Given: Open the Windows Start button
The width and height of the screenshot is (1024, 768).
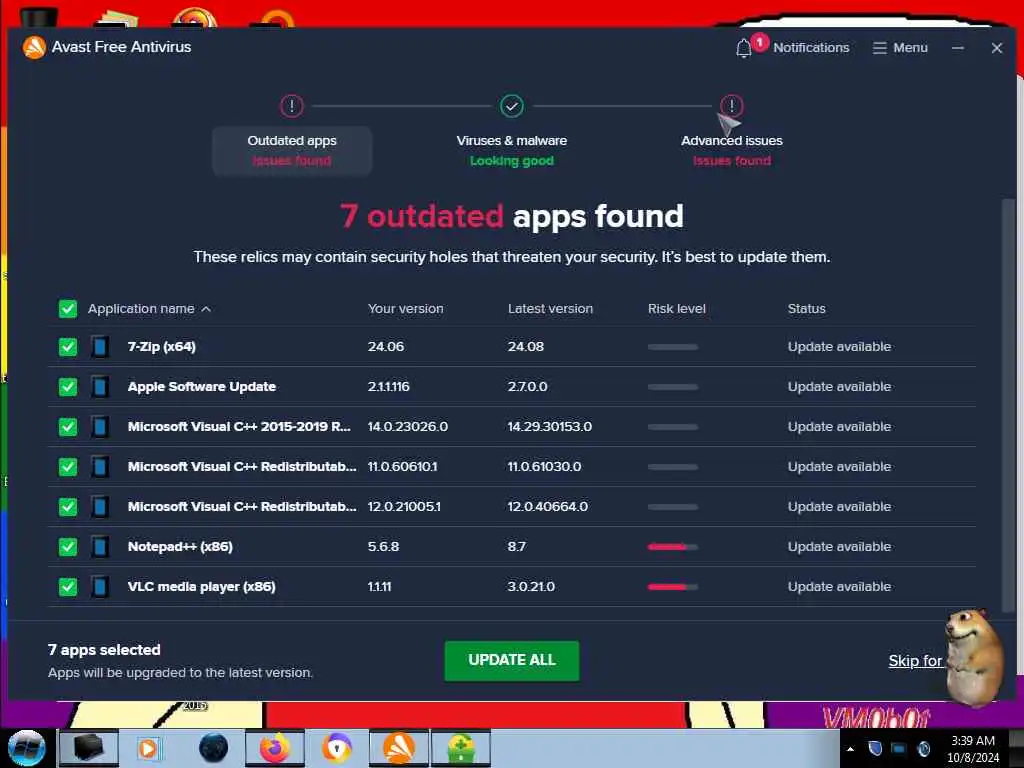Looking at the screenshot, I should pyautogui.click(x=26, y=748).
